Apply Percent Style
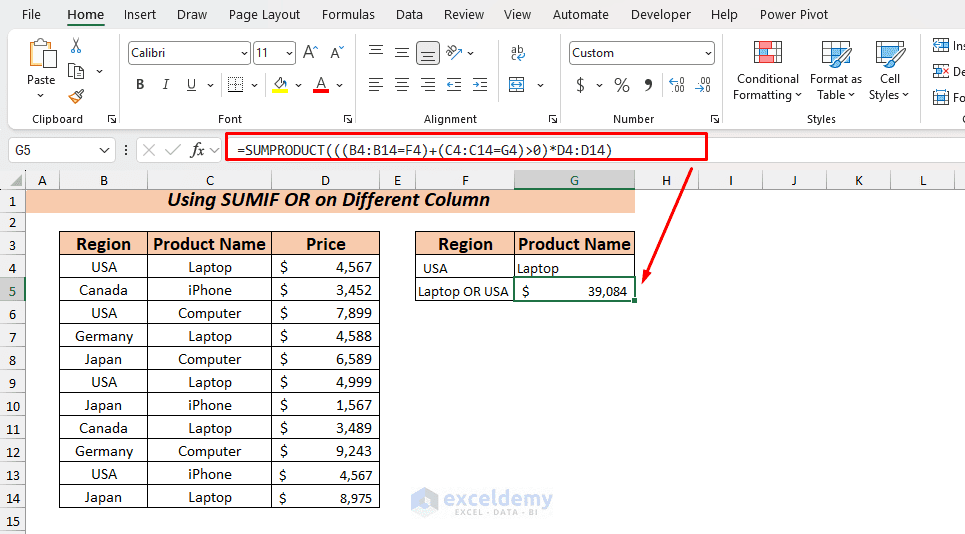The image size is (965, 534). pyautogui.click(x=622, y=85)
